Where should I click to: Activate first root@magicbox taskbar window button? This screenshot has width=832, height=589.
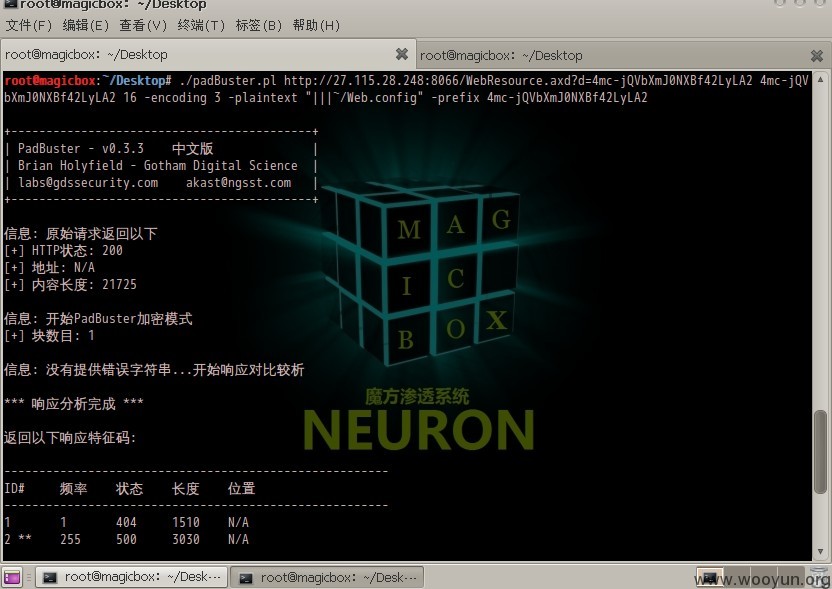pos(132,577)
